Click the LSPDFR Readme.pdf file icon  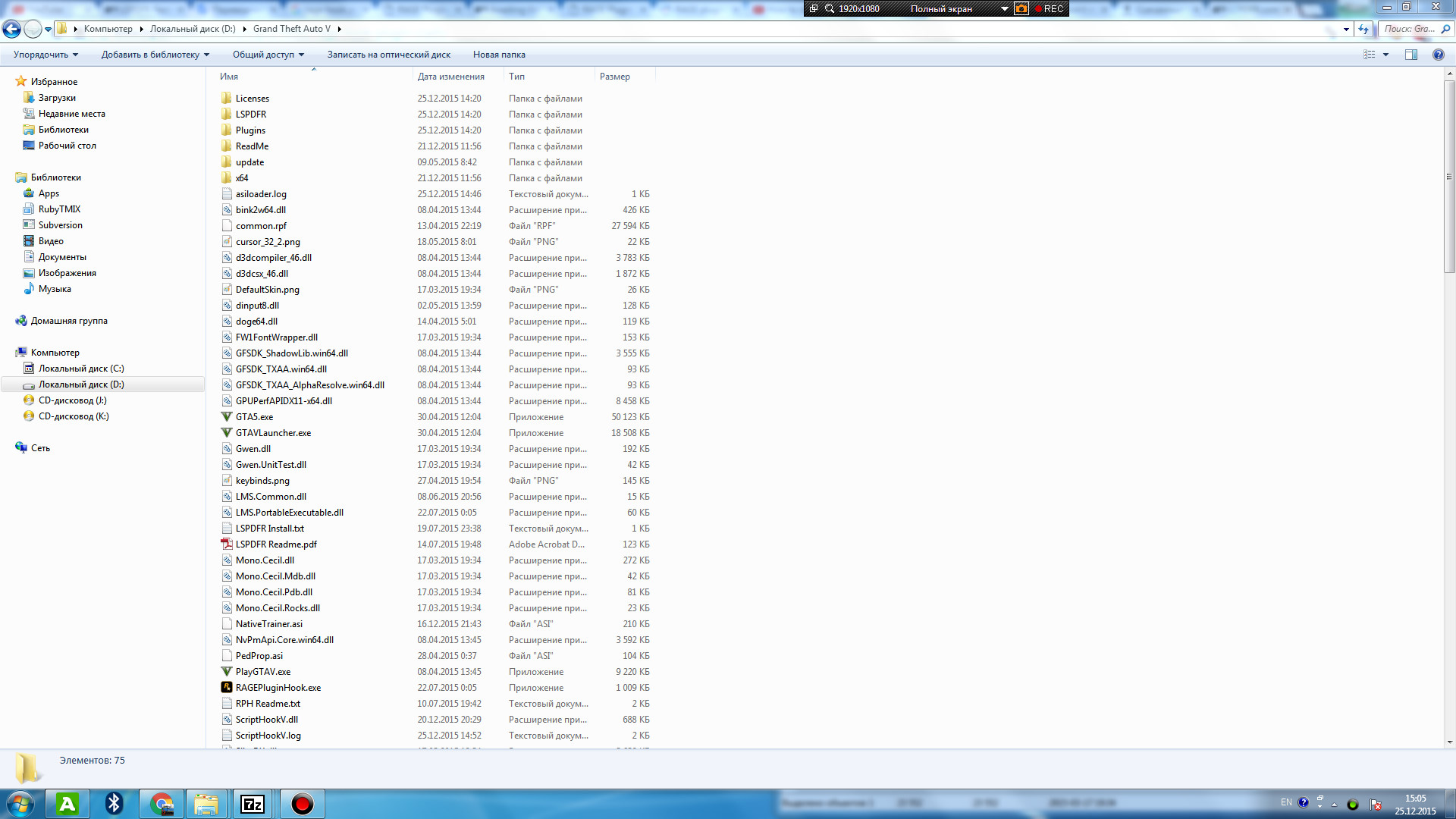coord(226,544)
